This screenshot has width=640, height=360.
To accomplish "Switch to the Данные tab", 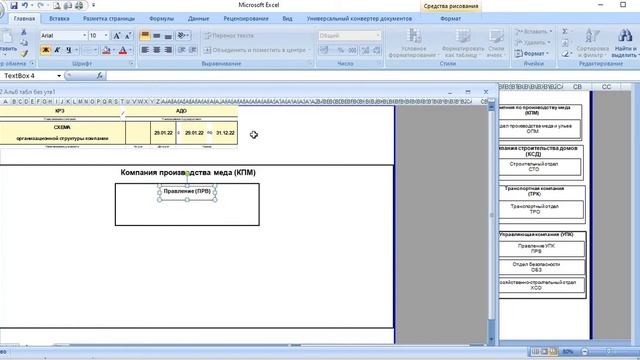I will click(198, 18).
